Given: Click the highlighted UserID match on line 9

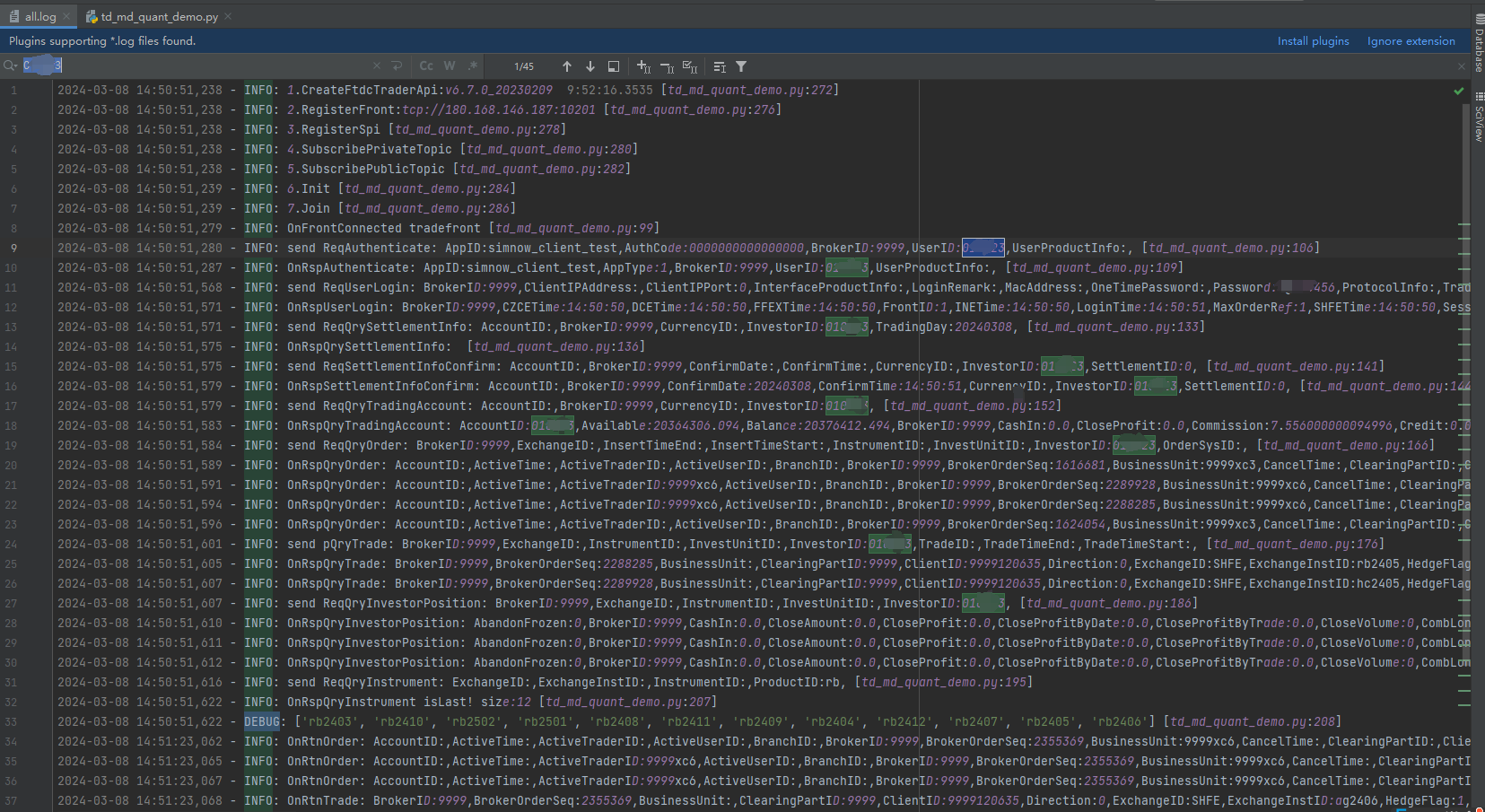Looking at the screenshot, I should tap(983, 248).
